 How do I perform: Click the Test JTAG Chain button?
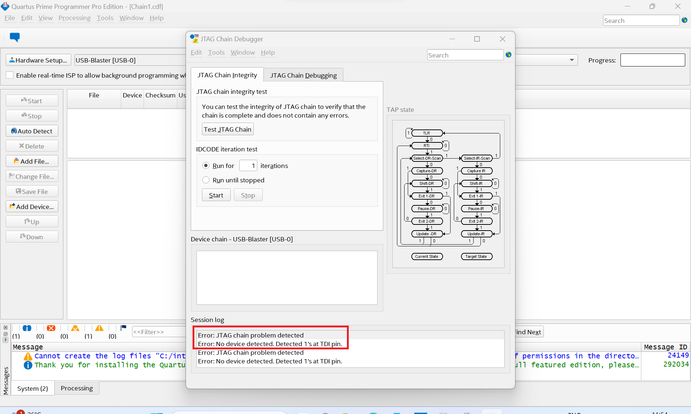coord(227,129)
